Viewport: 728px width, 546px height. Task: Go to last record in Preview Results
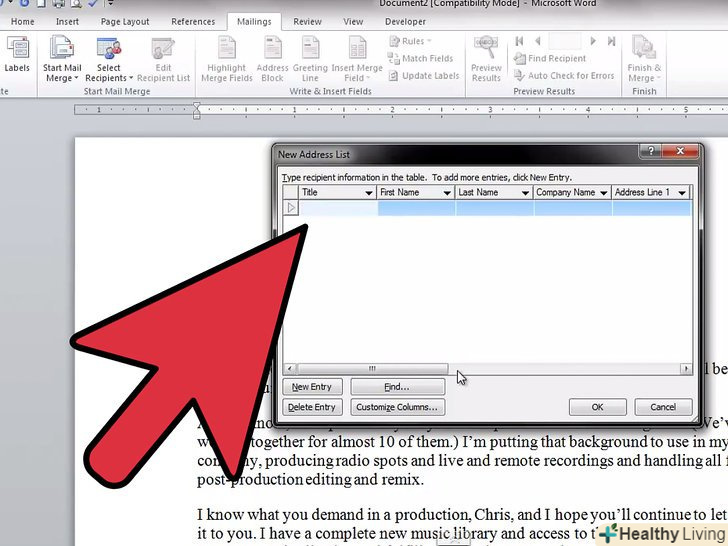(611, 41)
